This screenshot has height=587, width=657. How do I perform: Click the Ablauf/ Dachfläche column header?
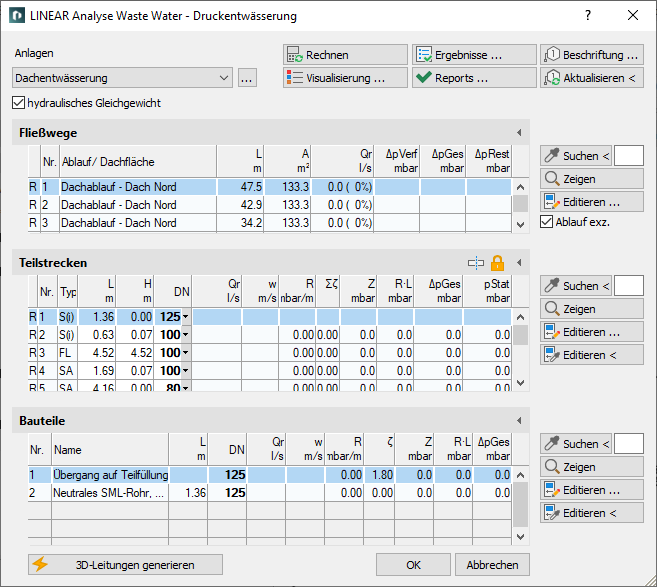pos(138,162)
